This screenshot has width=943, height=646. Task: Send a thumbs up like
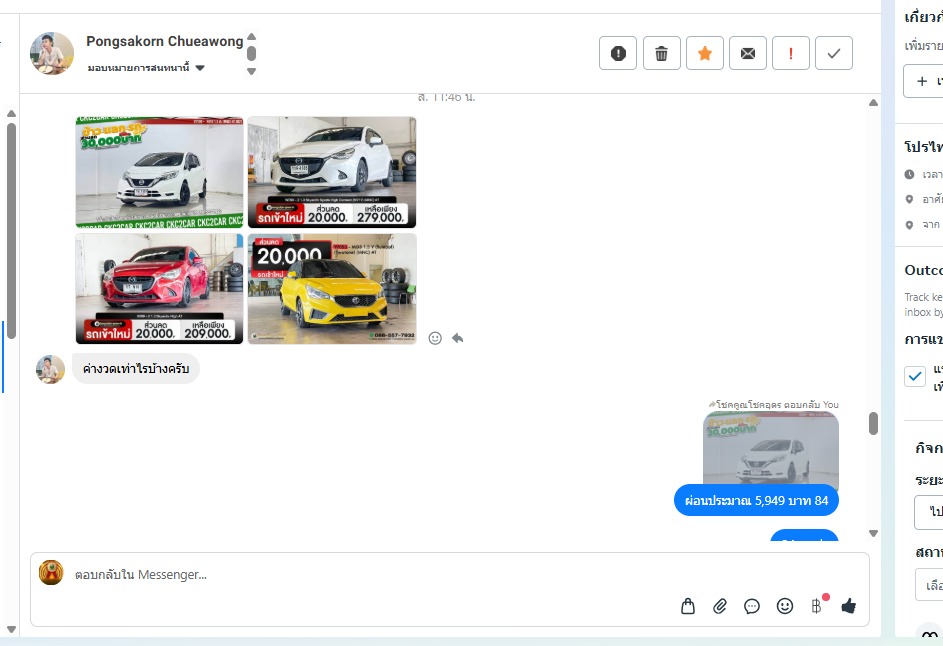pyautogui.click(x=849, y=606)
